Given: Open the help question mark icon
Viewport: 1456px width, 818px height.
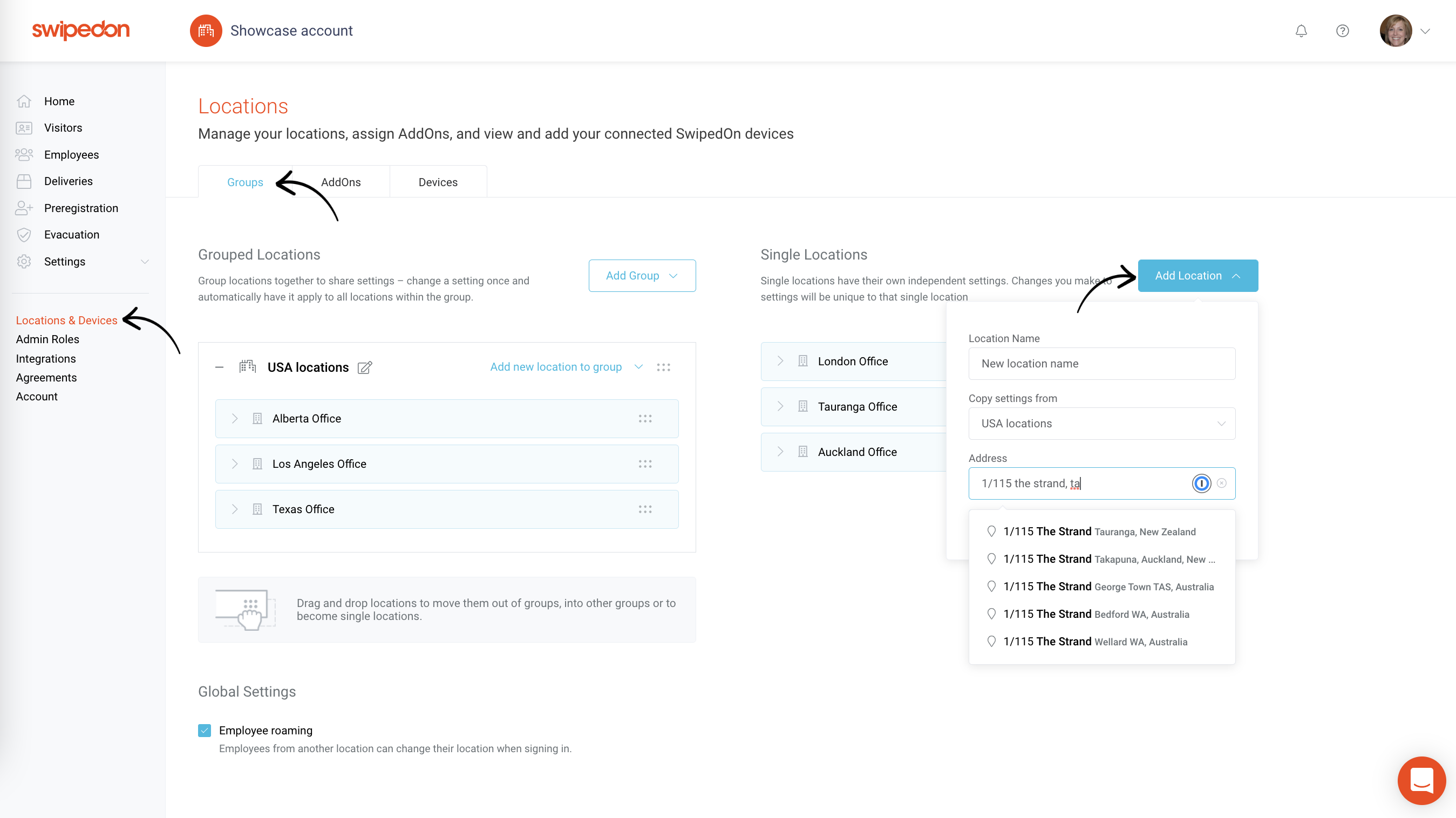Looking at the screenshot, I should [x=1342, y=31].
